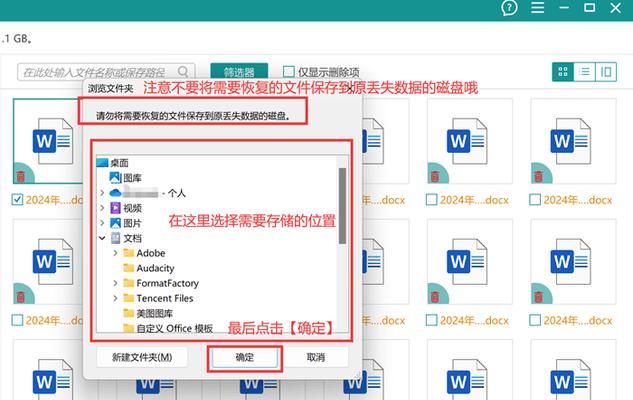Switch to preview pane view
The width and height of the screenshot is (633, 400).
tap(606, 72)
